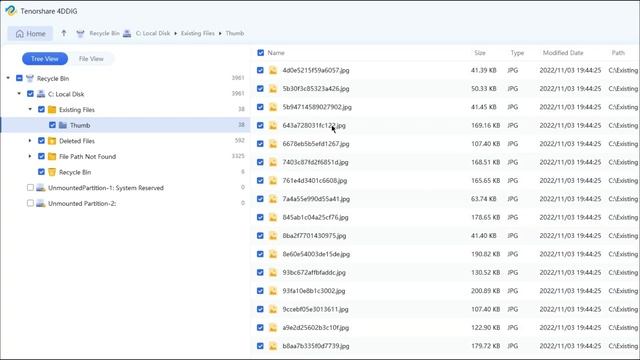Select the Thumb folder row in tree
Viewport: 640px width, 360px height.
pos(126,125)
